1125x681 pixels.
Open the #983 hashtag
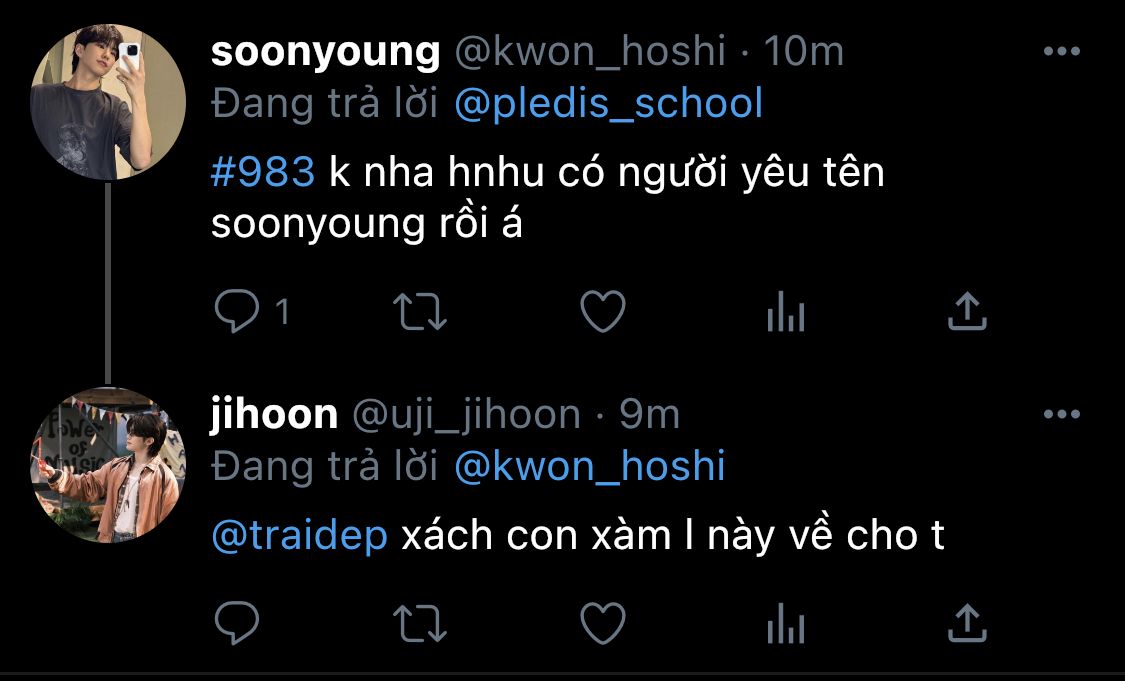263,173
